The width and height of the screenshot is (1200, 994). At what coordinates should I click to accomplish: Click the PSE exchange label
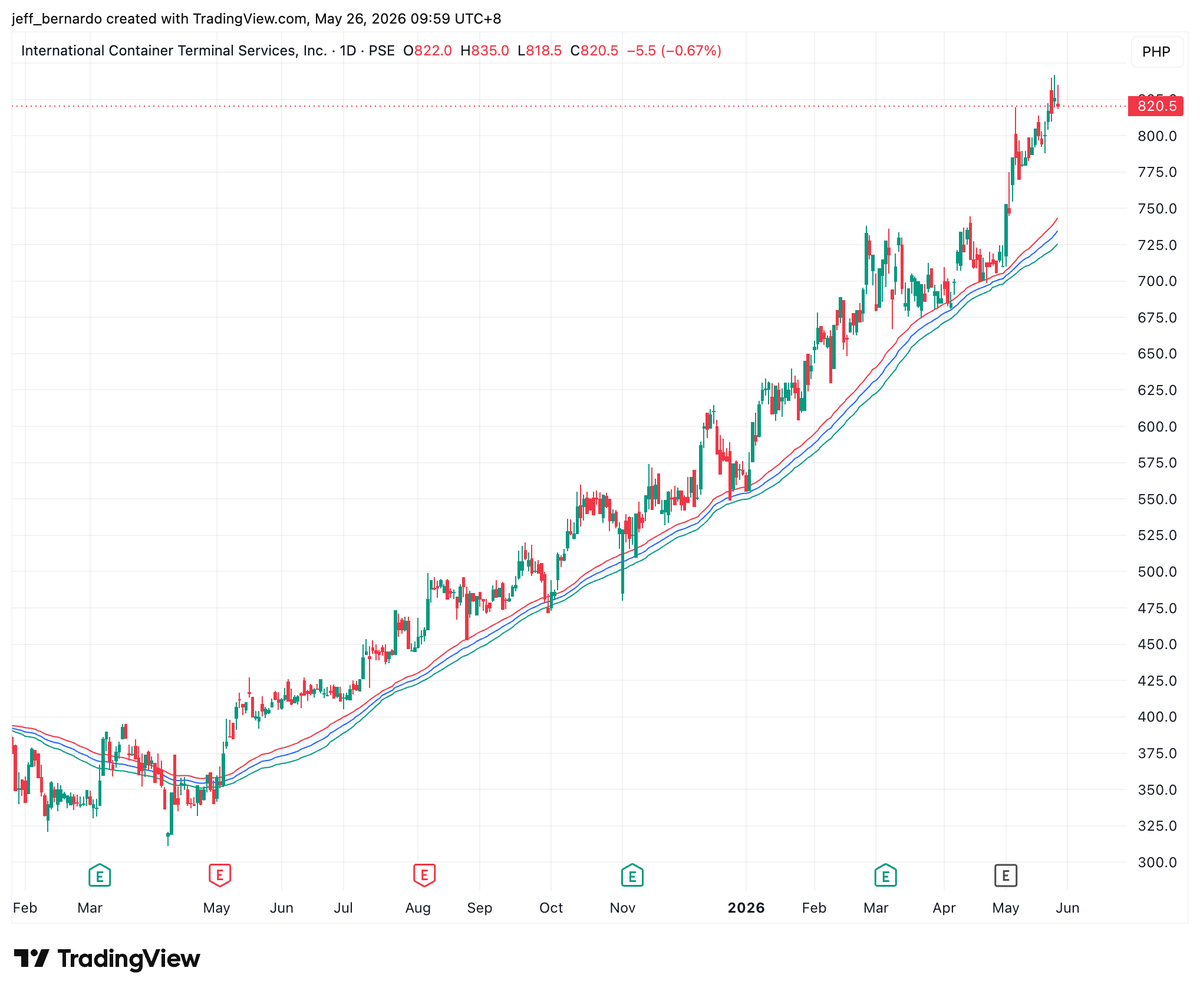pyautogui.click(x=382, y=50)
